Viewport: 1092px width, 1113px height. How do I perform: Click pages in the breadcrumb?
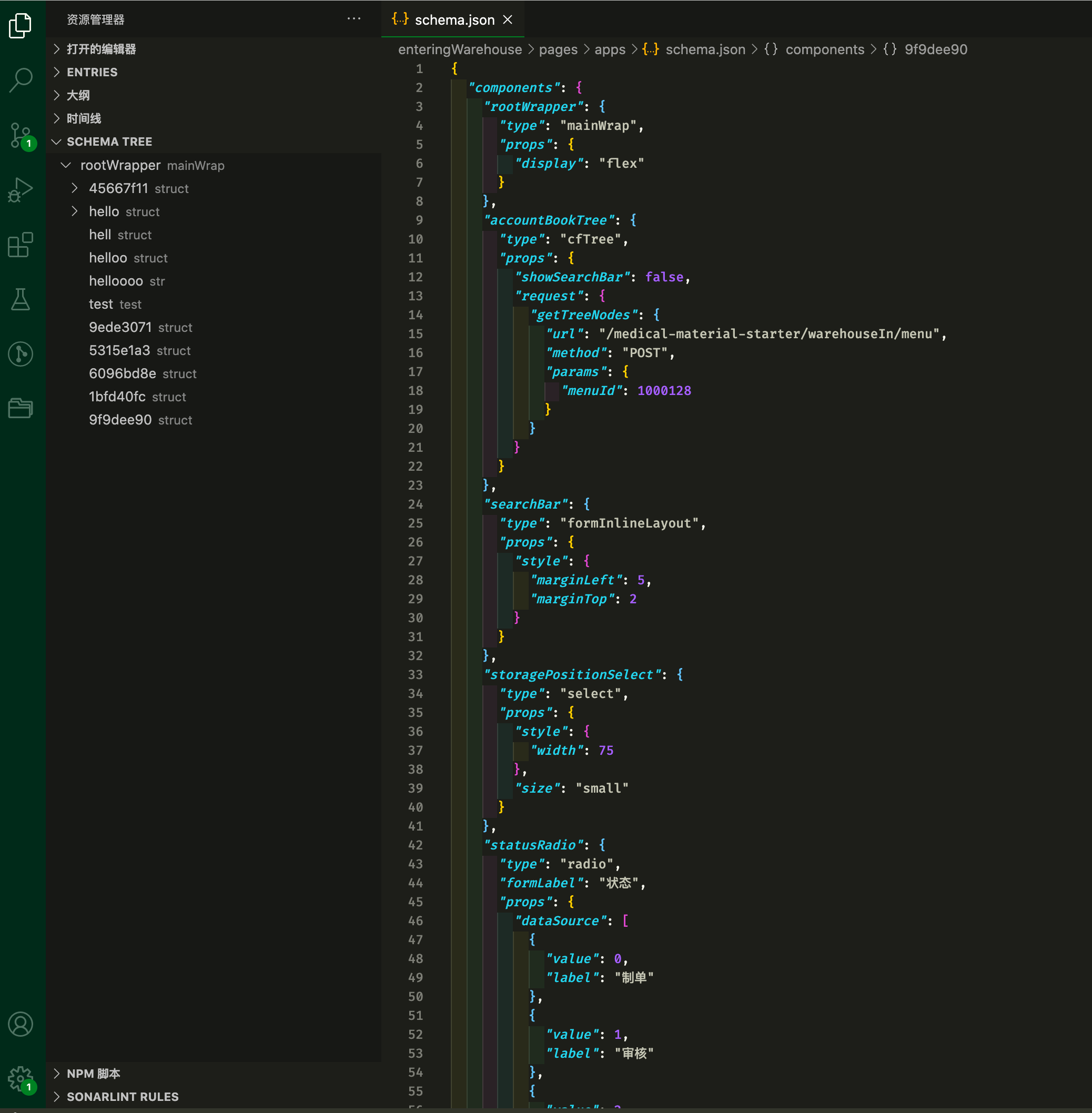click(558, 49)
